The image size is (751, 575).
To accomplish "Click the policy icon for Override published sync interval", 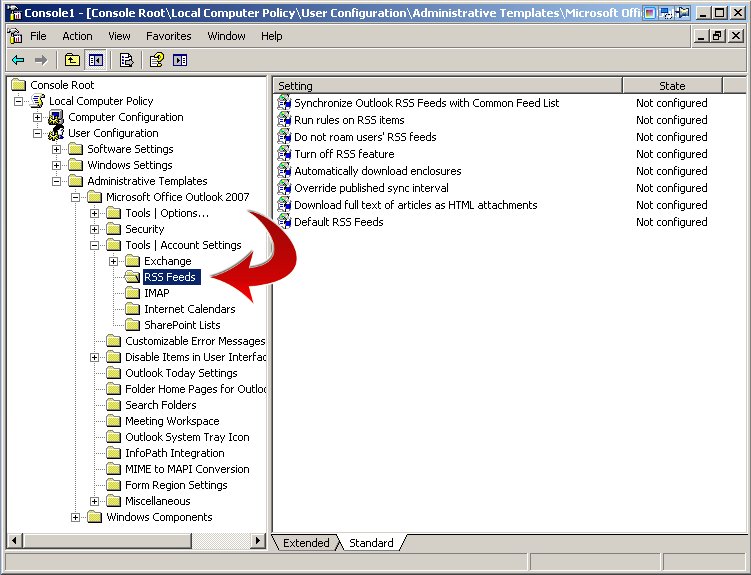I will [x=284, y=188].
